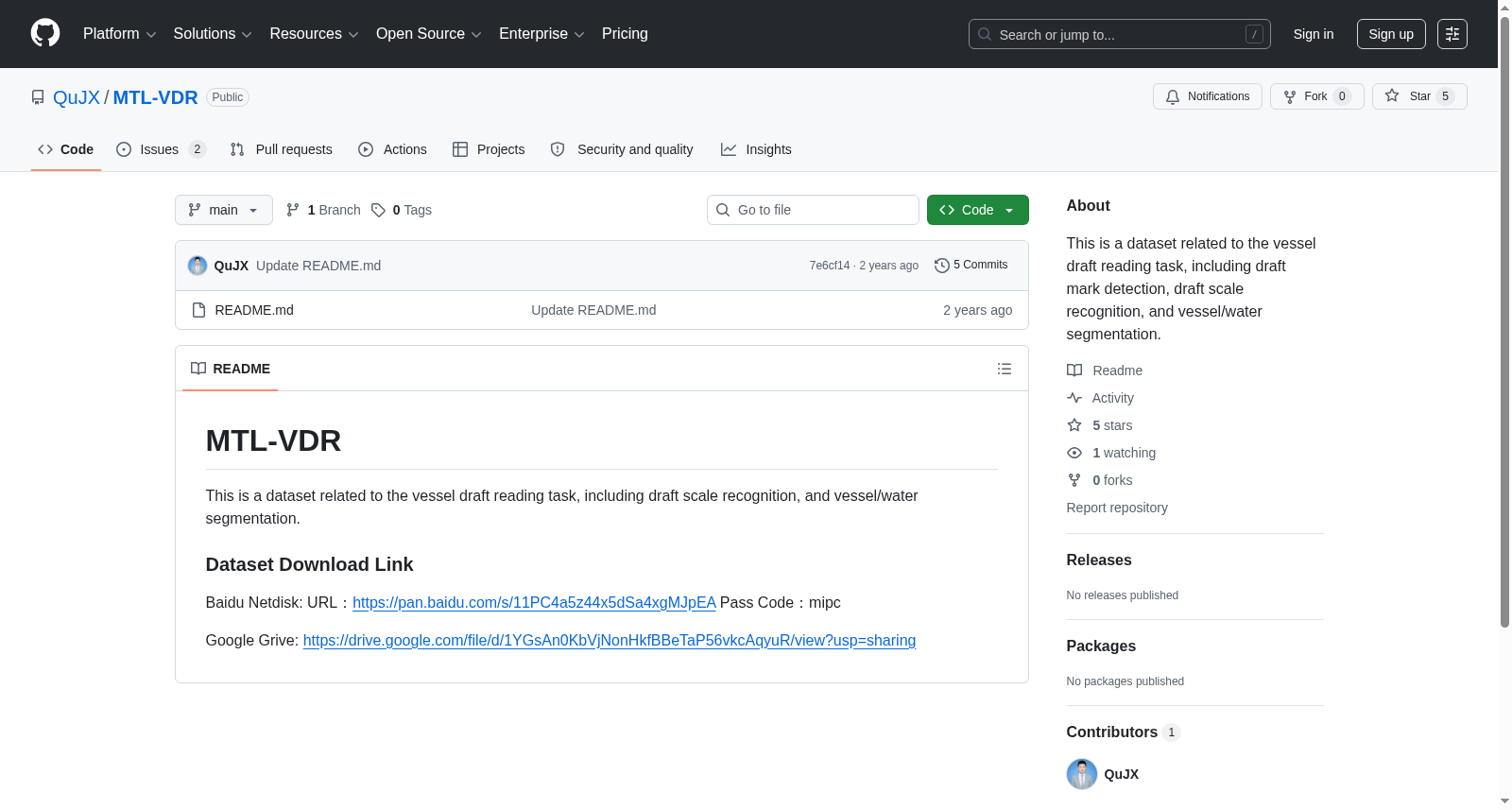This screenshot has width=1512, height=810.
Task: Open the main branch selector dropdown
Action: pos(224,210)
